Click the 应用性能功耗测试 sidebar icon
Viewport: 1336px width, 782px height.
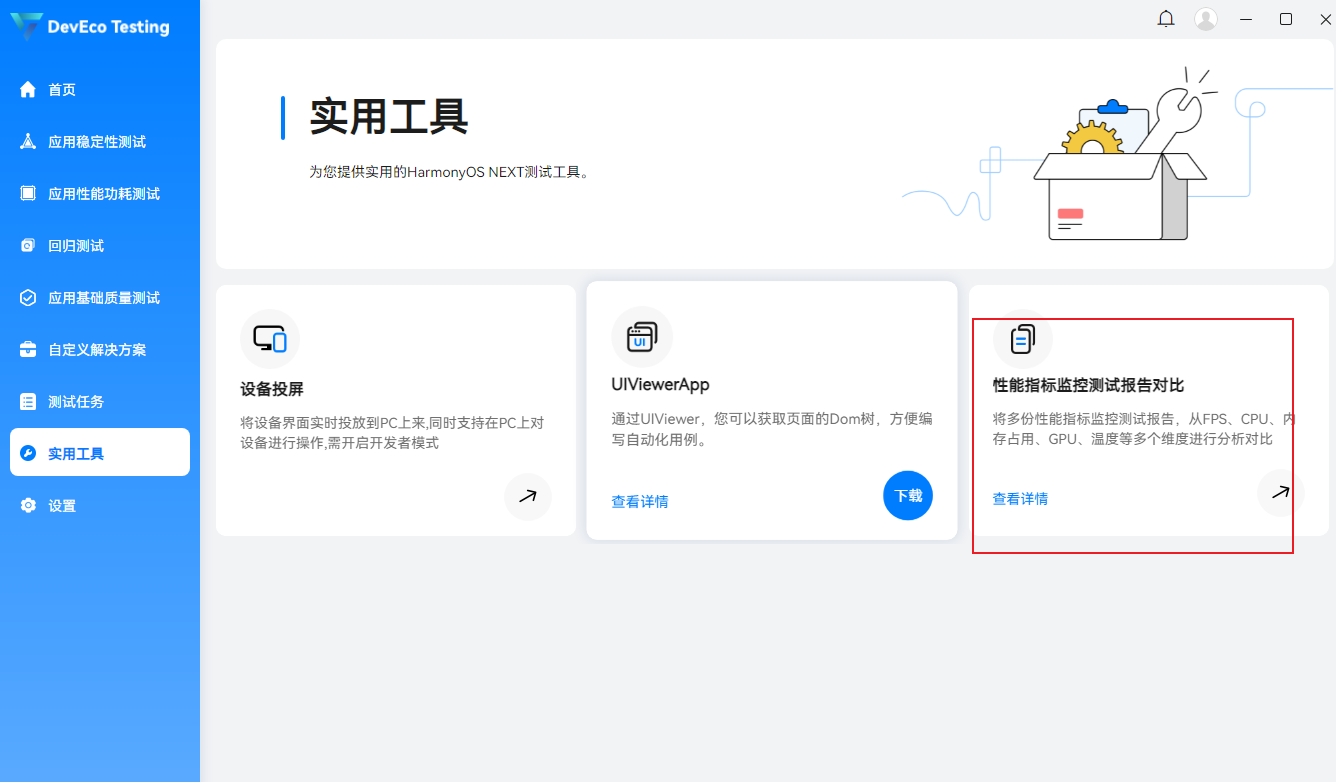pyautogui.click(x=28, y=194)
